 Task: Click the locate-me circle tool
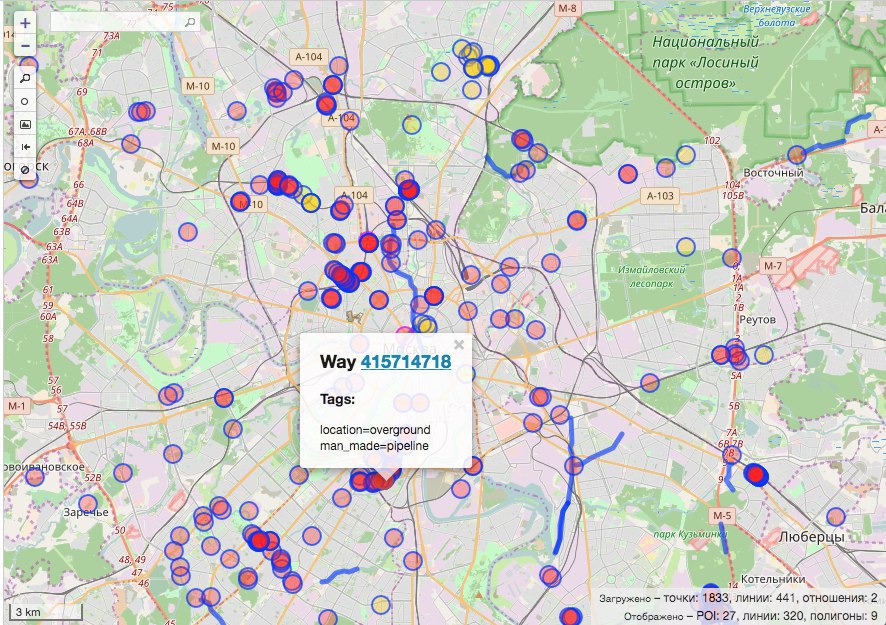[25, 101]
